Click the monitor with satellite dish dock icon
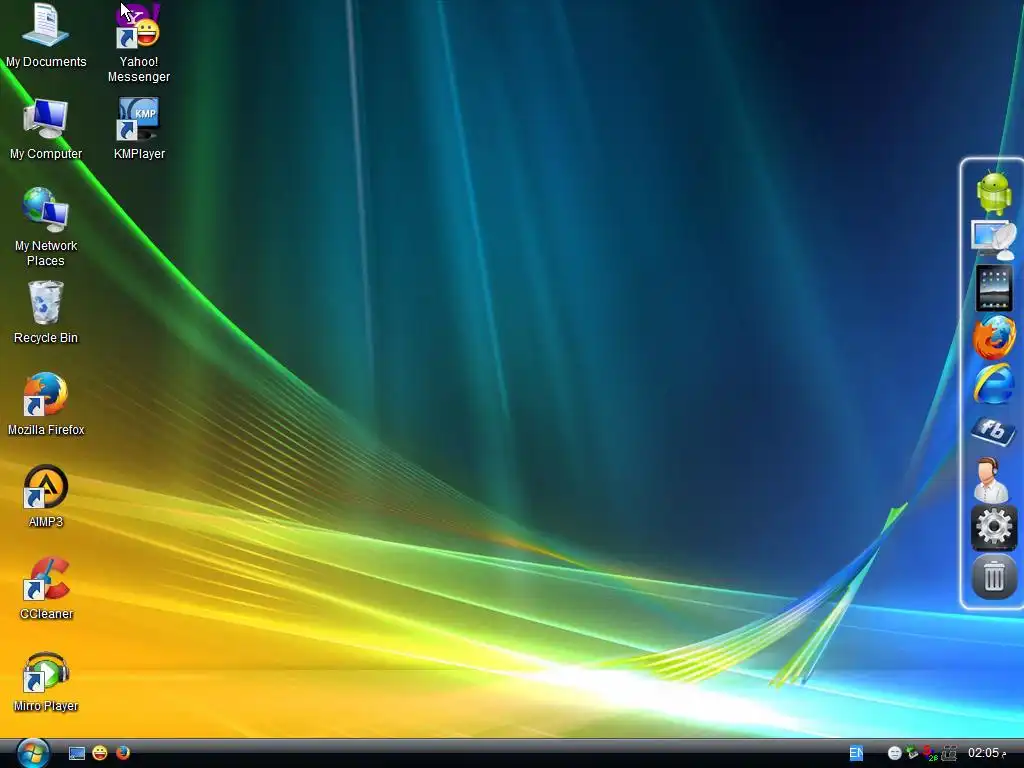 click(x=994, y=240)
